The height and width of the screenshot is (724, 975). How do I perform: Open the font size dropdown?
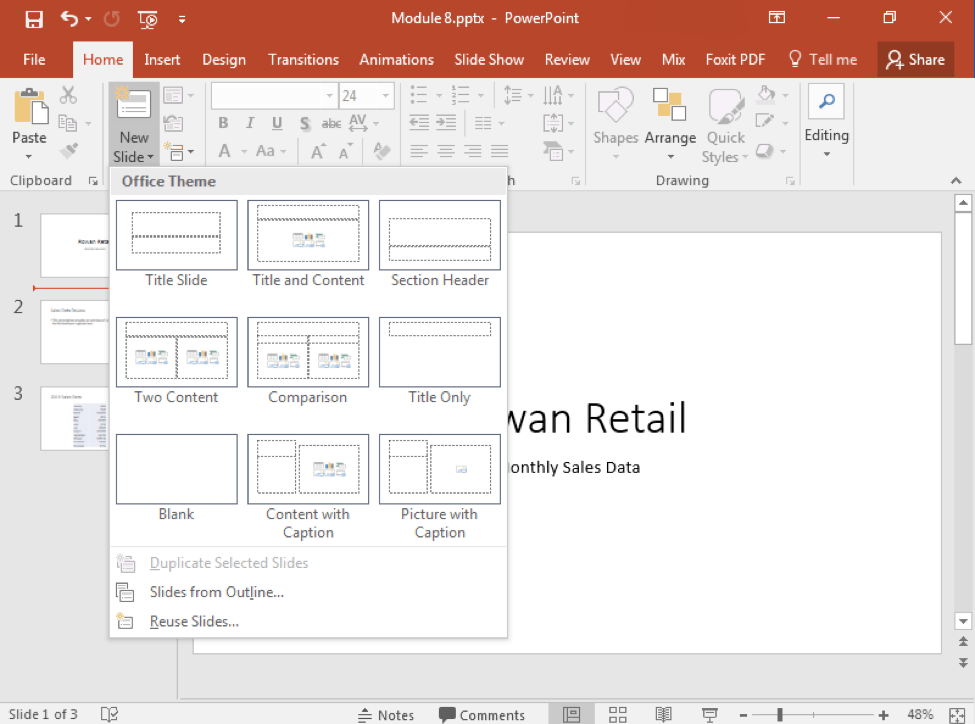tap(386, 96)
